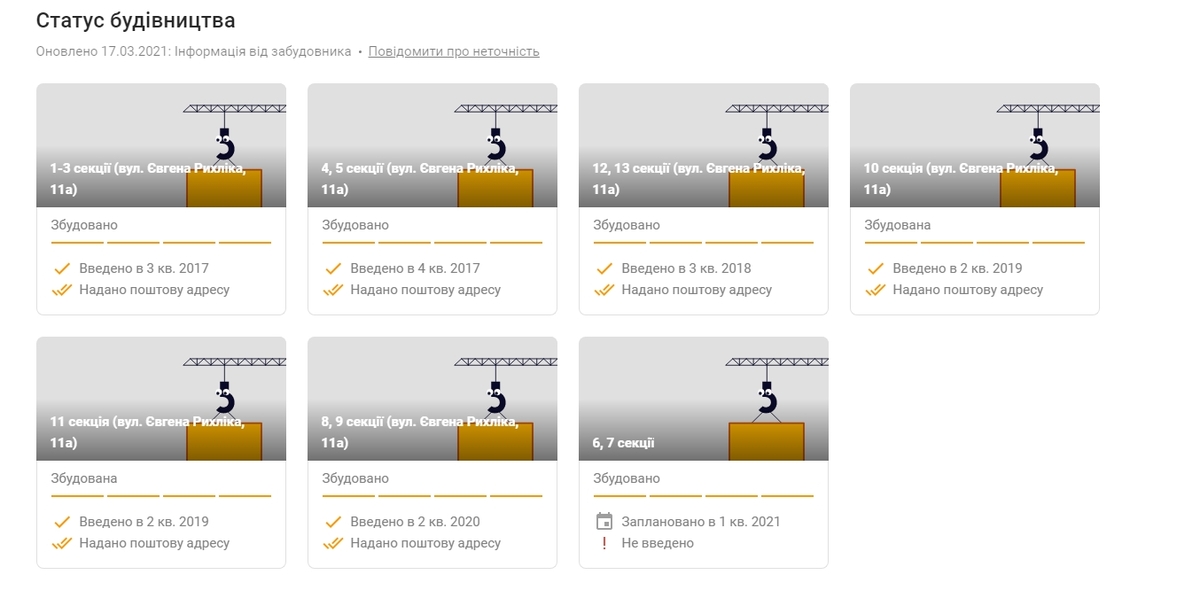Click the 'Не введено' status text
1200x598 pixels.
657,543
